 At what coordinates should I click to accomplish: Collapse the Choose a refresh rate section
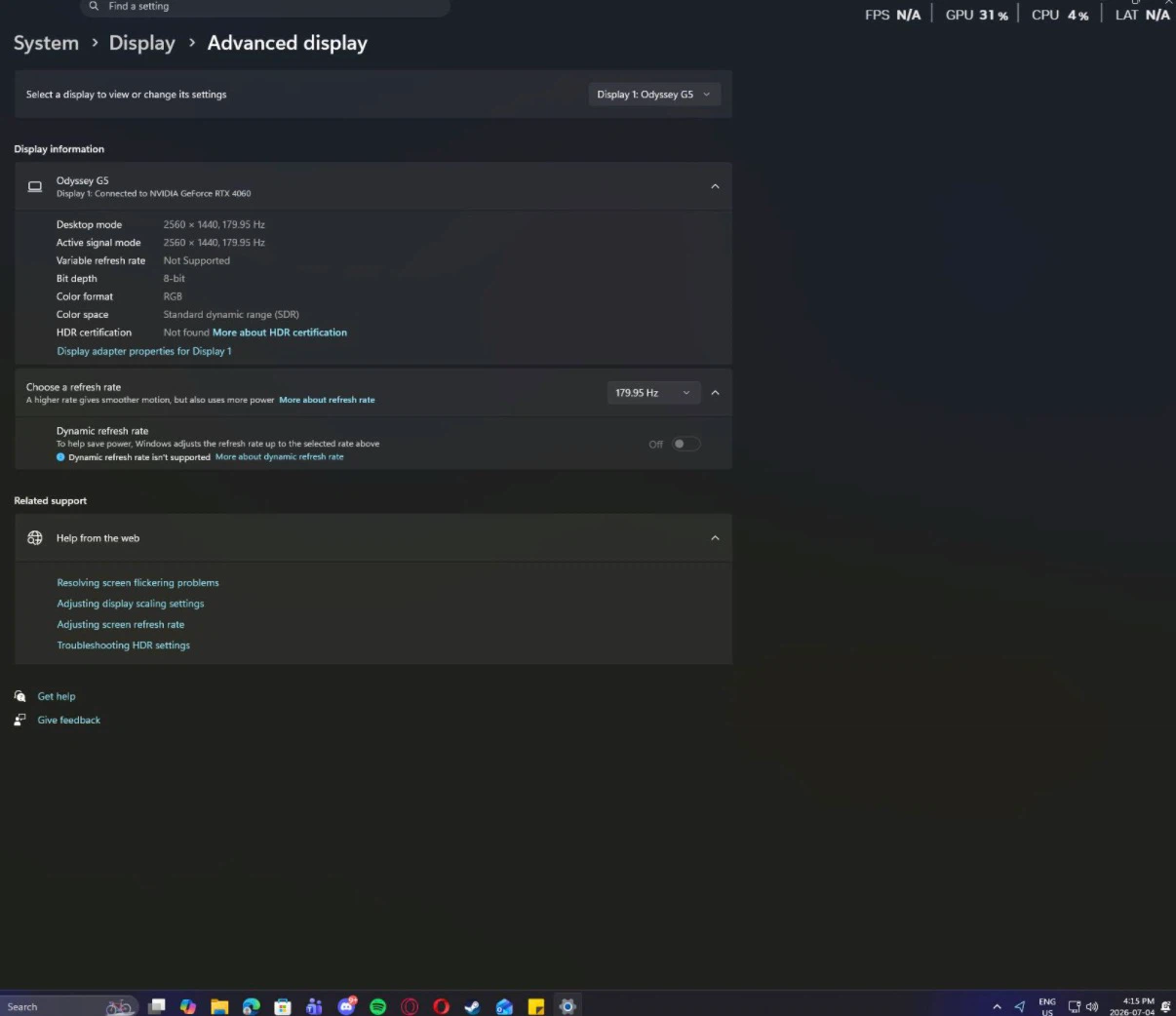[715, 393]
